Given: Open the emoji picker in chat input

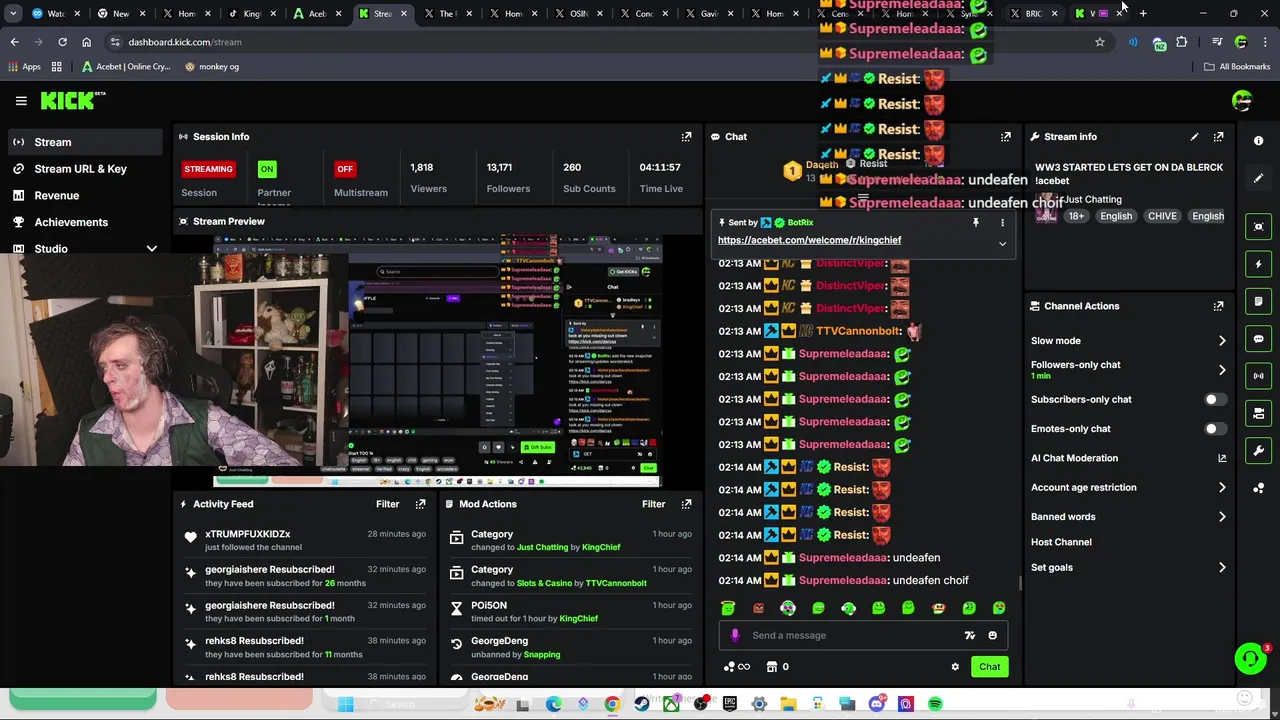Looking at the screenshot, I should click(x=992, y=635).
